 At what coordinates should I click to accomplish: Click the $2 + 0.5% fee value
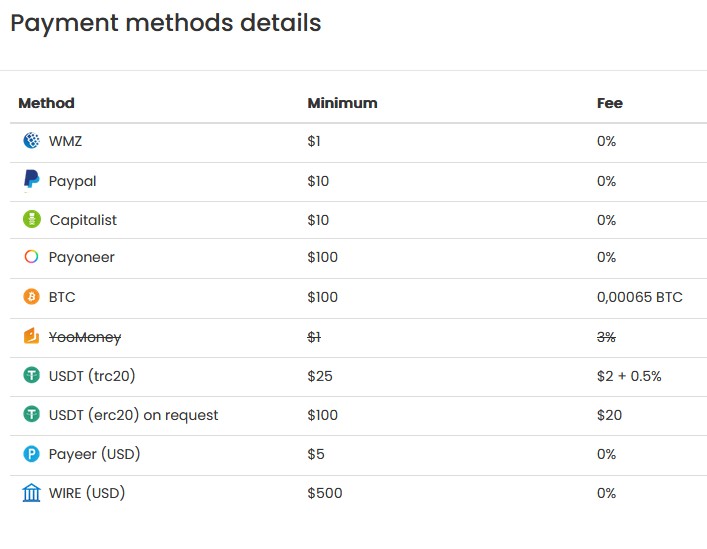(629, 376)
